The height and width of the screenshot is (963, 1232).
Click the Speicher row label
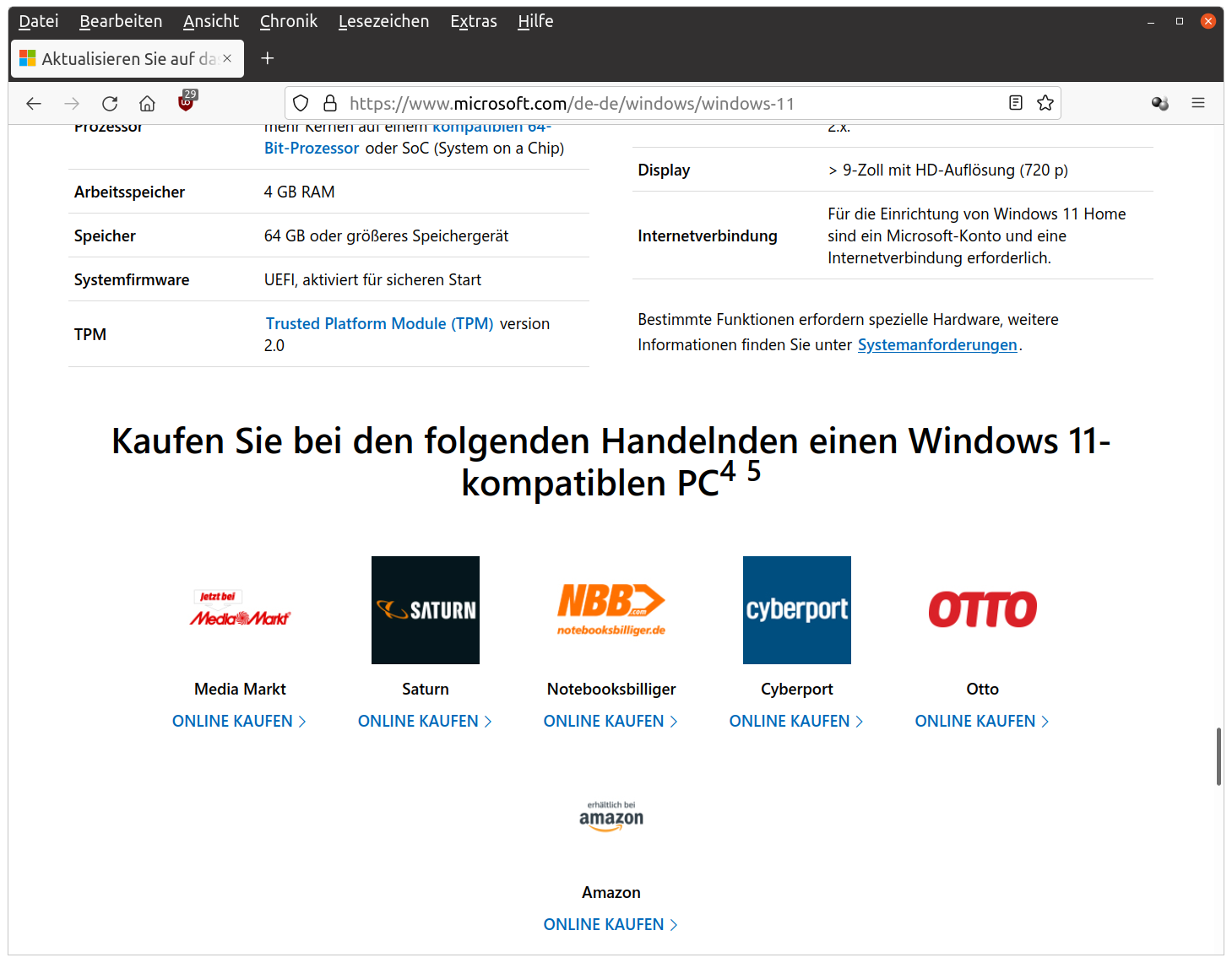pyautogui.click(x=105, y=235)
